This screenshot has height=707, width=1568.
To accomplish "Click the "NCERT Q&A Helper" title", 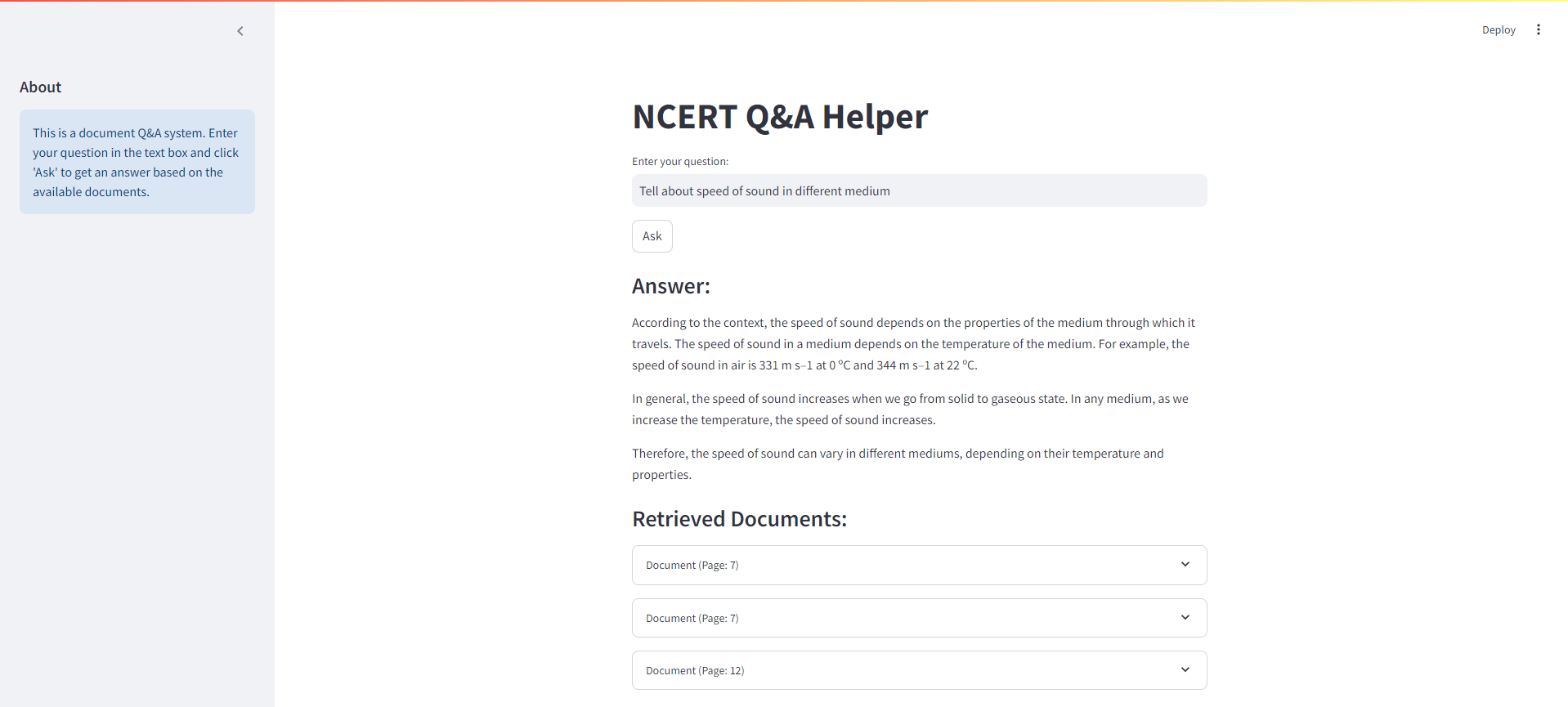I will pyautogui.click(x=779, y=117).
